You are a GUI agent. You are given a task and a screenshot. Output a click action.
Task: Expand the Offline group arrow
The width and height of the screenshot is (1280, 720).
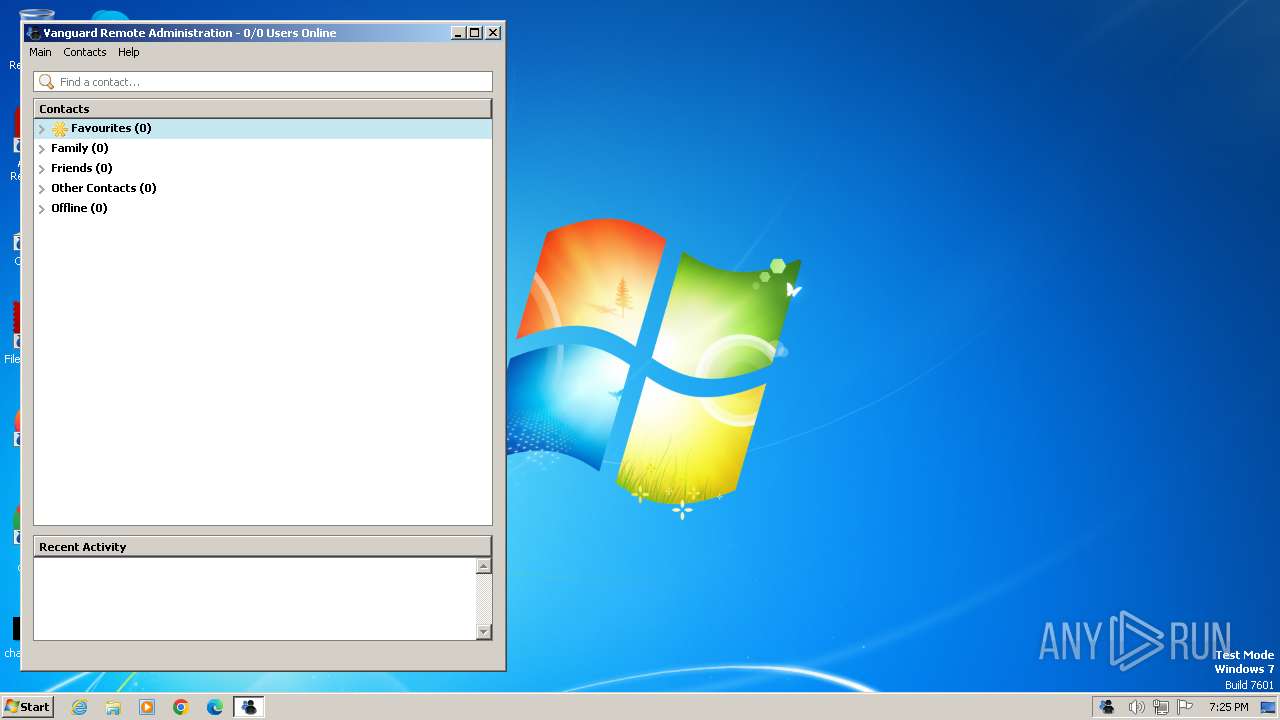(x=42, y=209)
